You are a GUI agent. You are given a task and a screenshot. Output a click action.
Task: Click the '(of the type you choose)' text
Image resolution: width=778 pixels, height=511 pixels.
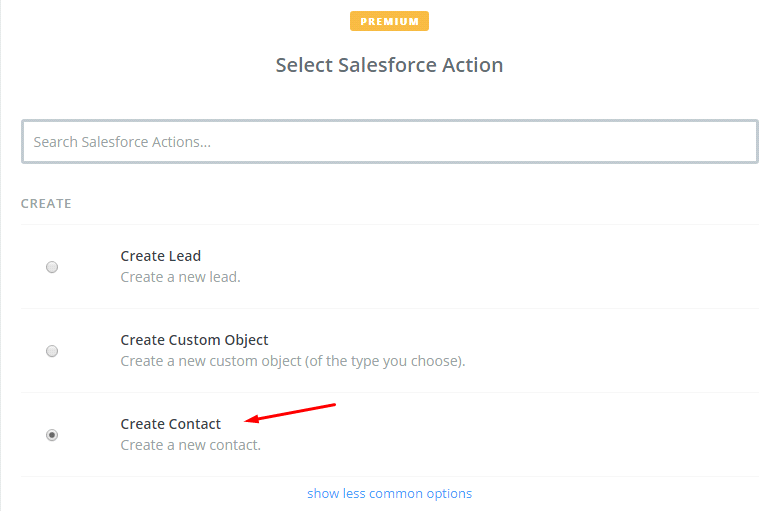389,361
